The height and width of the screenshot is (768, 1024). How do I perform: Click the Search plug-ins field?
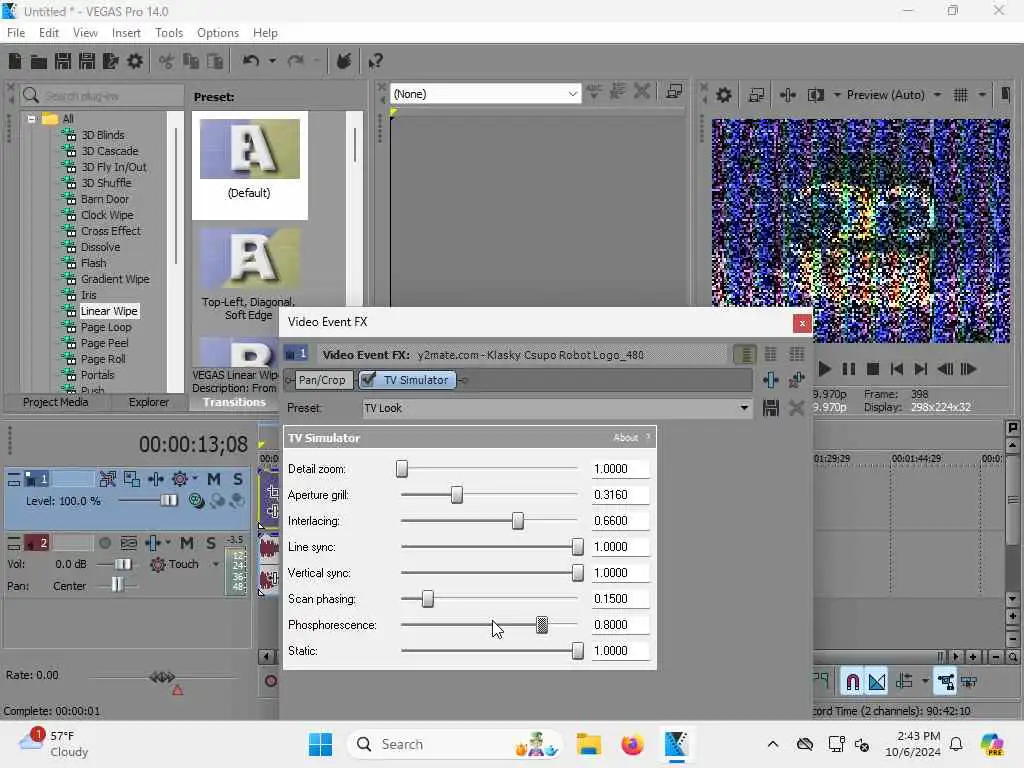102,96
